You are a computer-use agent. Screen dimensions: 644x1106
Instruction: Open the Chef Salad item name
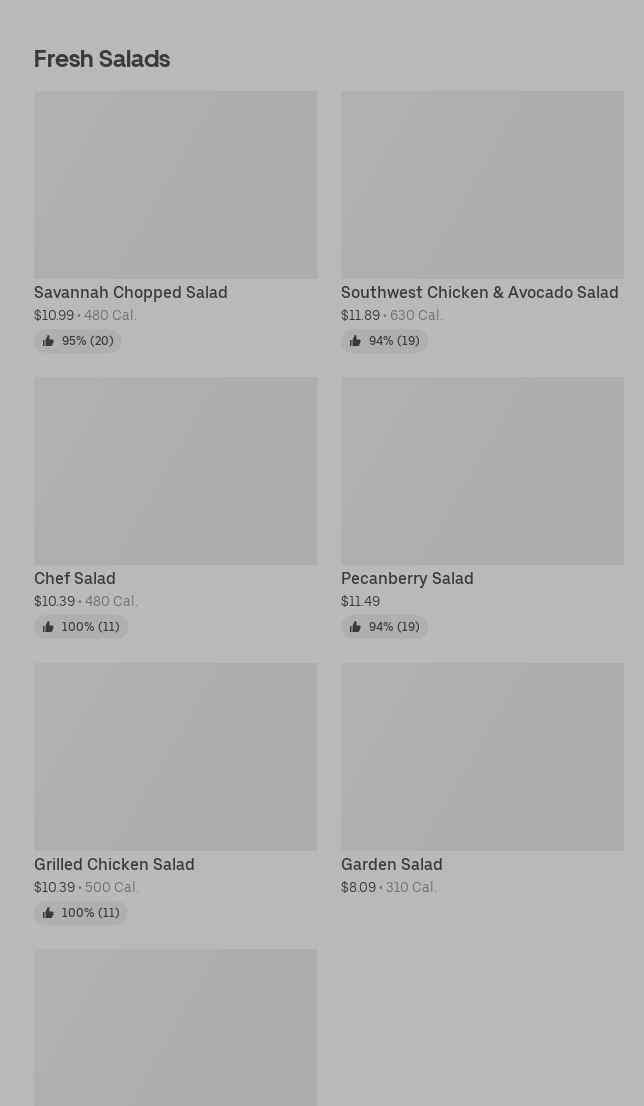coord(75,579)
